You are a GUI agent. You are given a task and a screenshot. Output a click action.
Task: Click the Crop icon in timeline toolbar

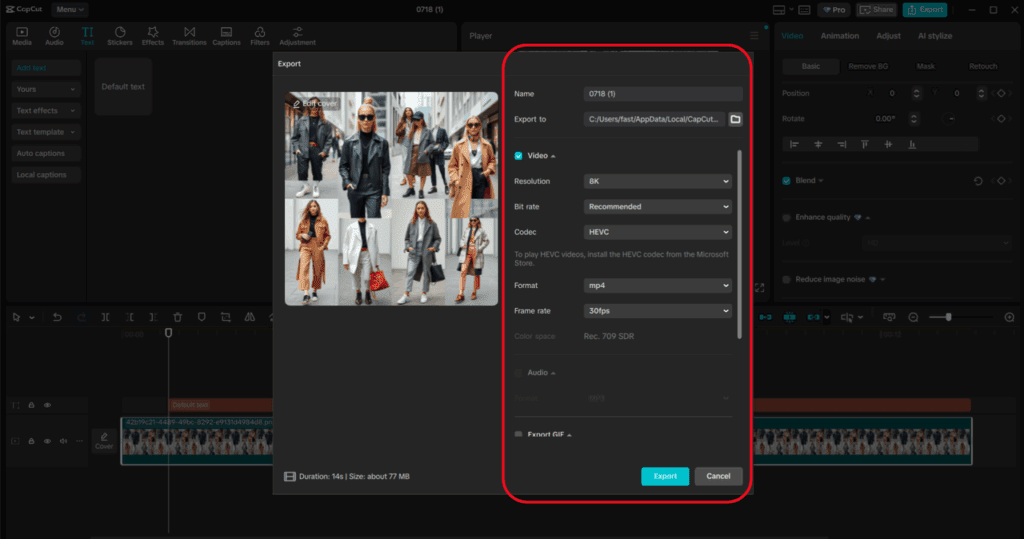225,317
